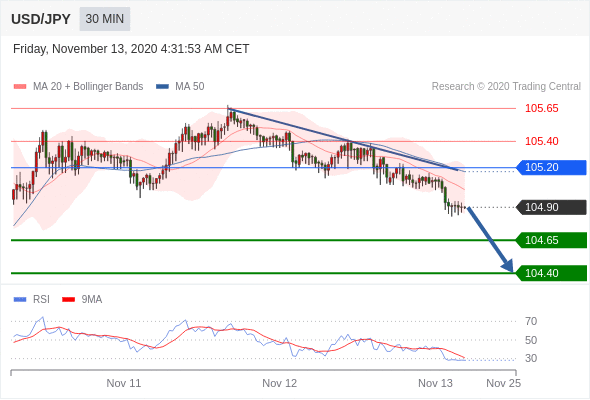This screenshot has height=400, width=590.
Task: Click the 30 MIN timeframe button
Action: click(x=105, y=19)
